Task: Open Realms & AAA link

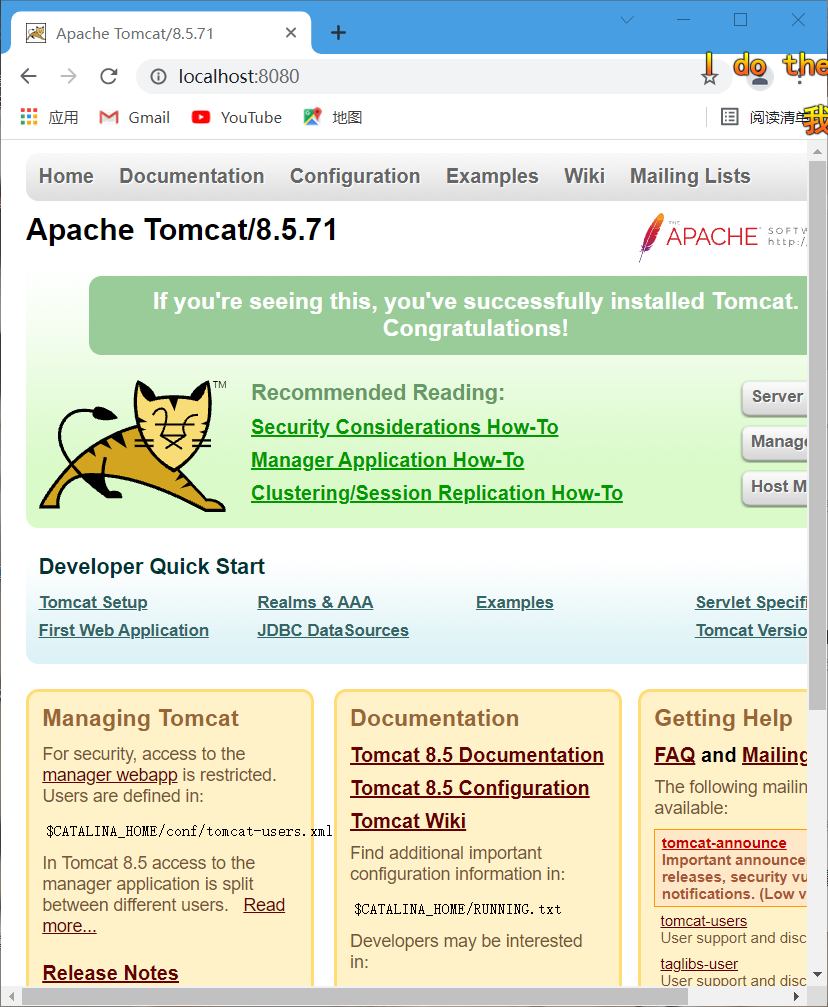Action: point(315,602)
